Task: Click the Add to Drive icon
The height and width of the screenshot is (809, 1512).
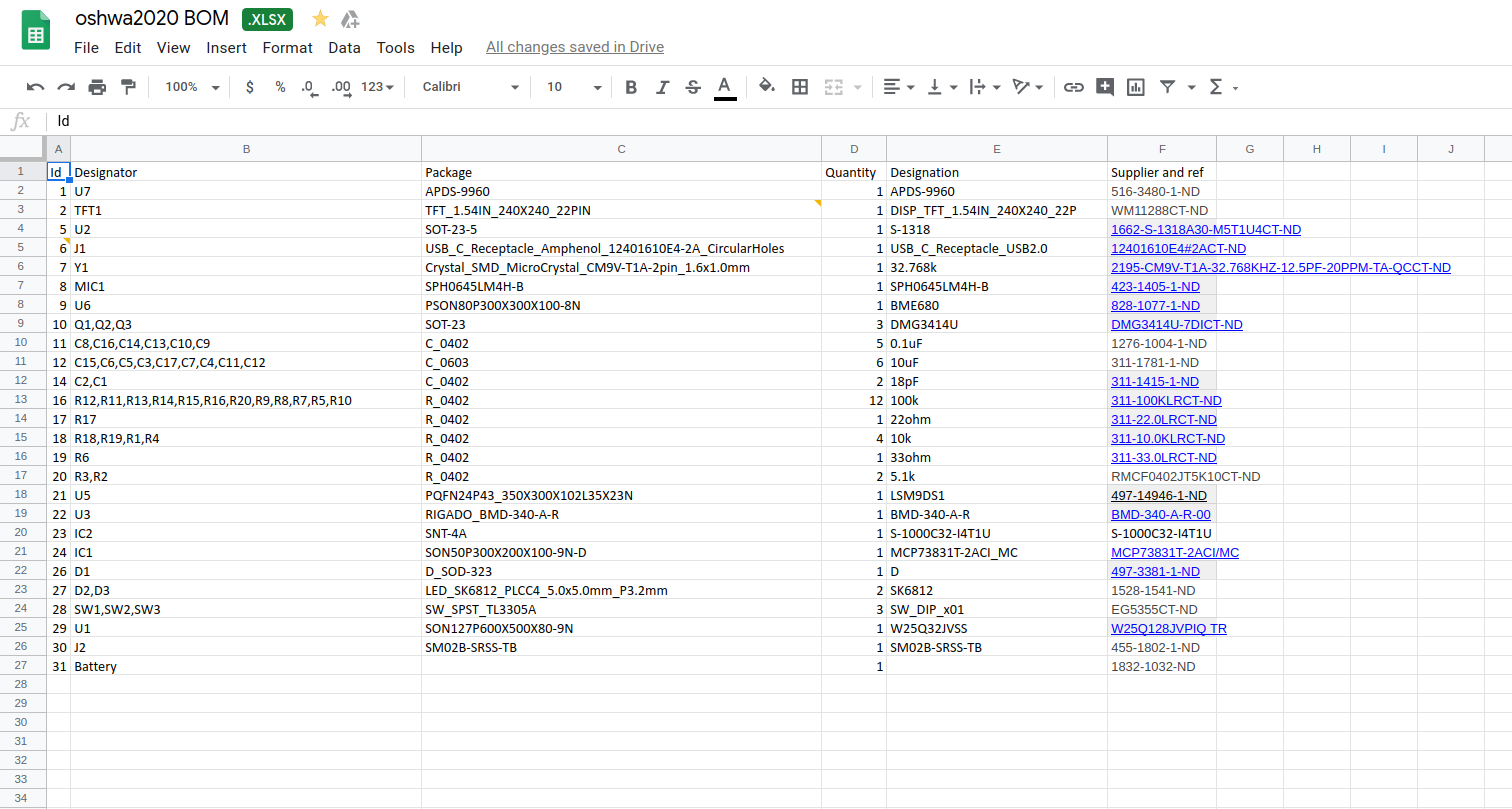Action: [350, 18]
